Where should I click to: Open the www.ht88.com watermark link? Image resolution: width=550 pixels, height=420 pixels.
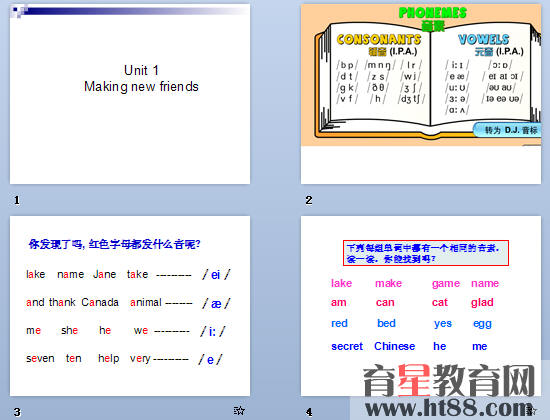[450, 408]
